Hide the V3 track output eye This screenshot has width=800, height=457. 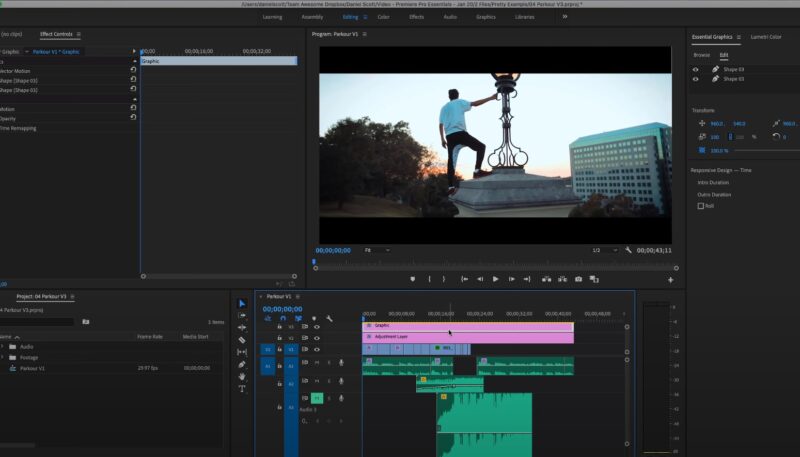click(317, 326)
